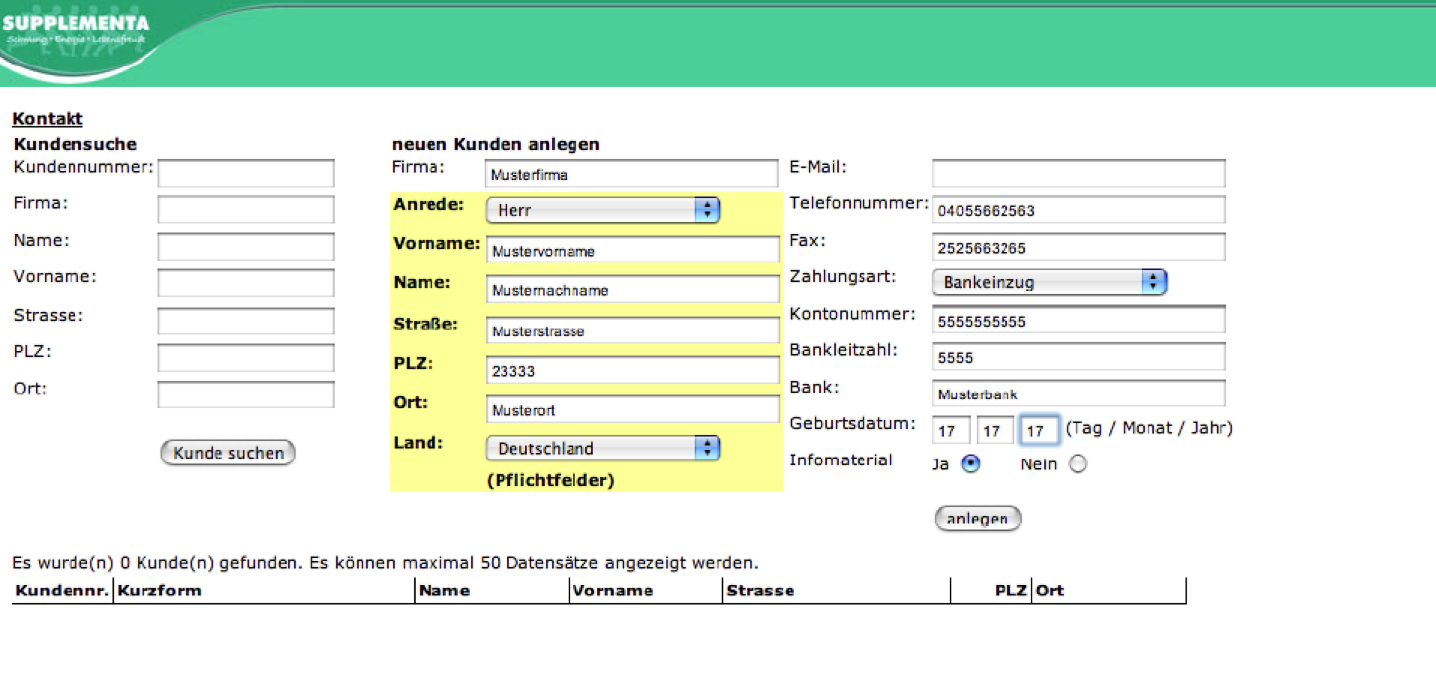Click the Vorname field containing Mustervorname
This screenshot has width=1436, height=677.
coord(631,250)
